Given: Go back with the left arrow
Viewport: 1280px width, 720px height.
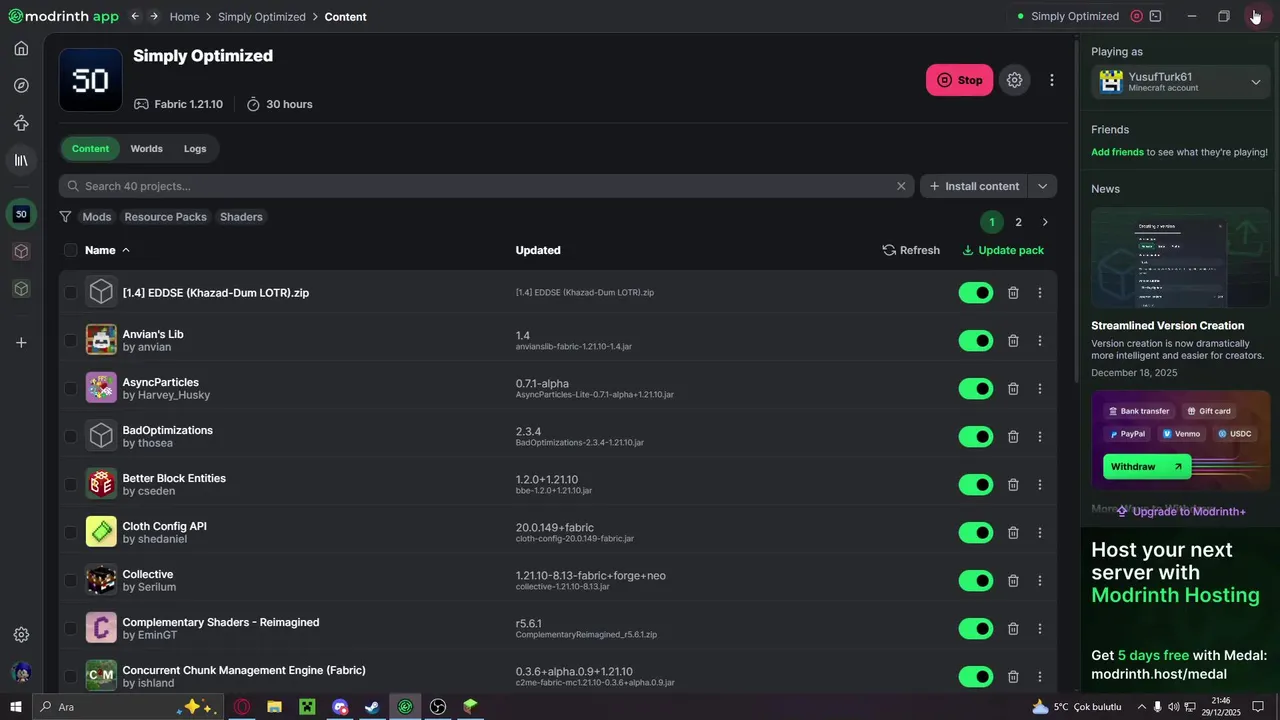Looking at the screenshot, I should (135, 16).
